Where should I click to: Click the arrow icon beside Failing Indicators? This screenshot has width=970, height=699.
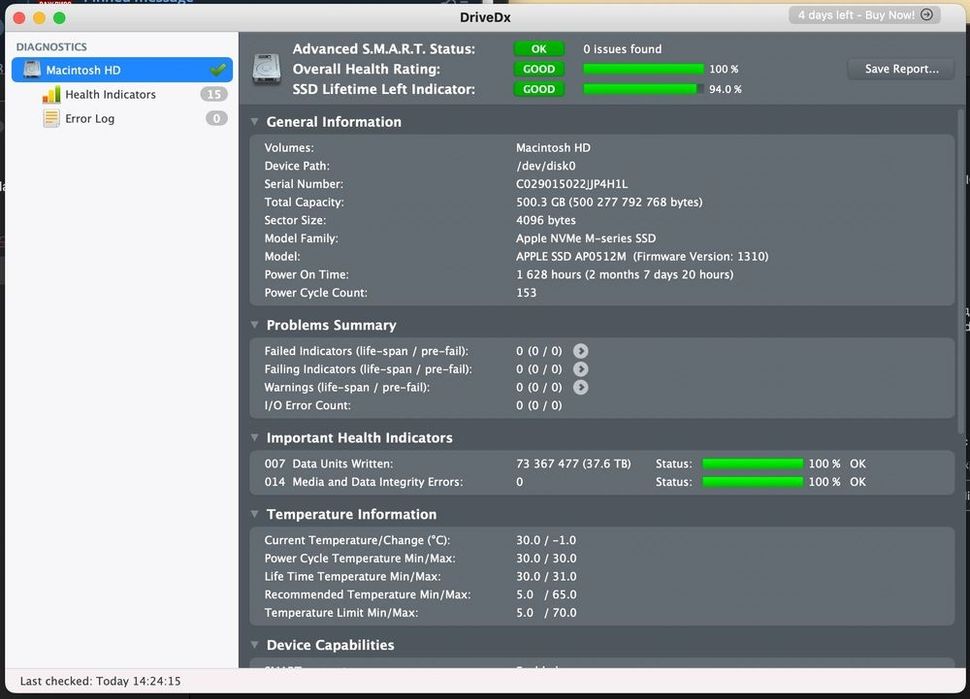(x=580, y=369)
